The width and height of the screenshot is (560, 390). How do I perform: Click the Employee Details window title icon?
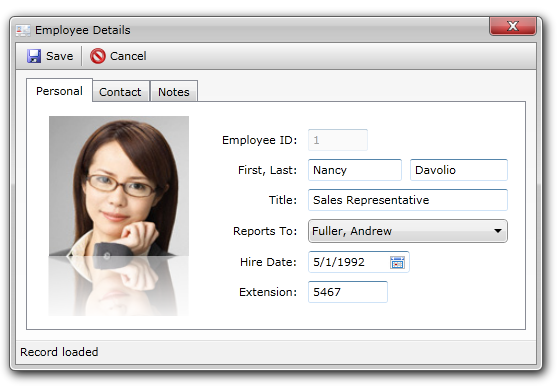click(23, 30)
